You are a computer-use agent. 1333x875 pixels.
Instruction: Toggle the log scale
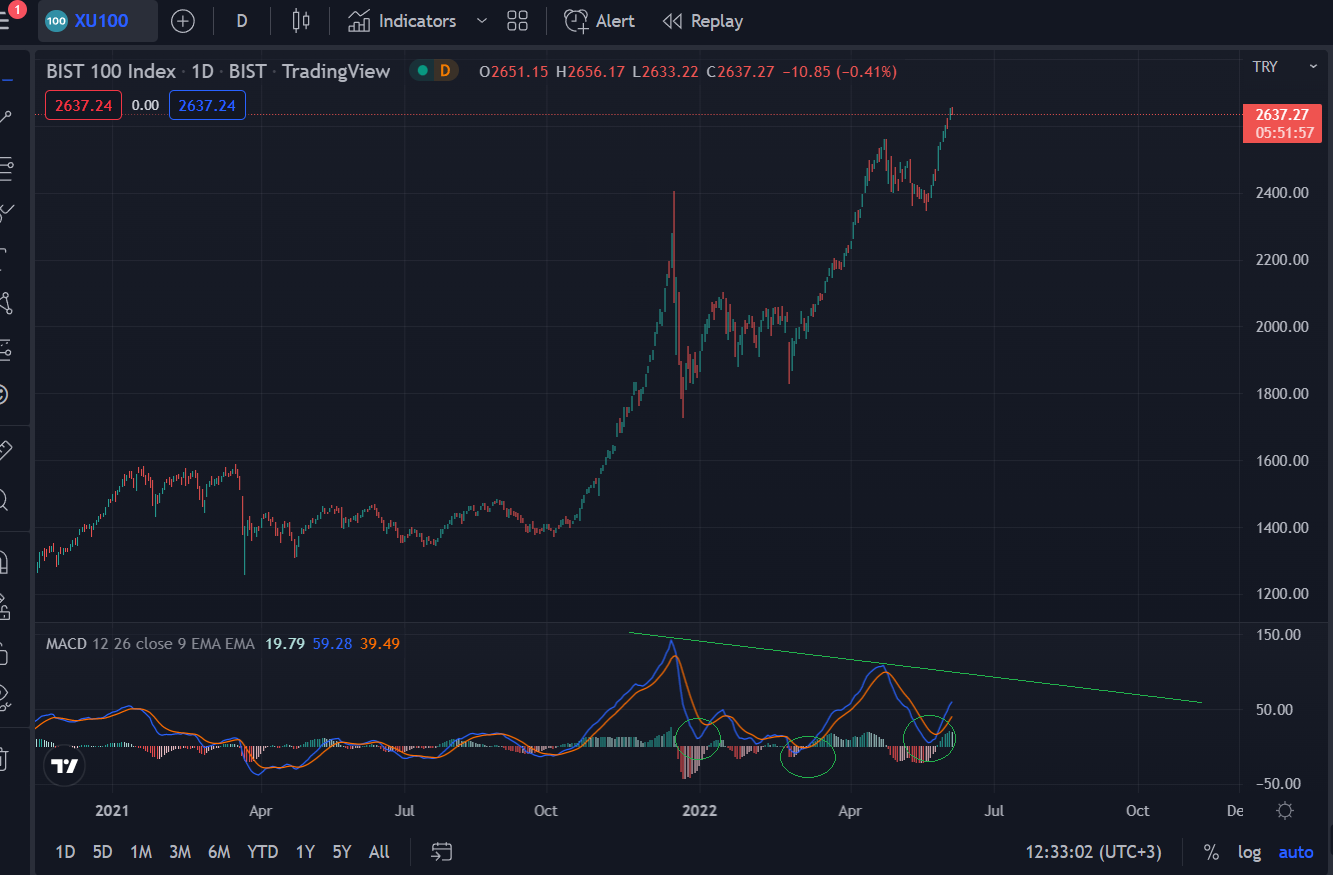1250,852
